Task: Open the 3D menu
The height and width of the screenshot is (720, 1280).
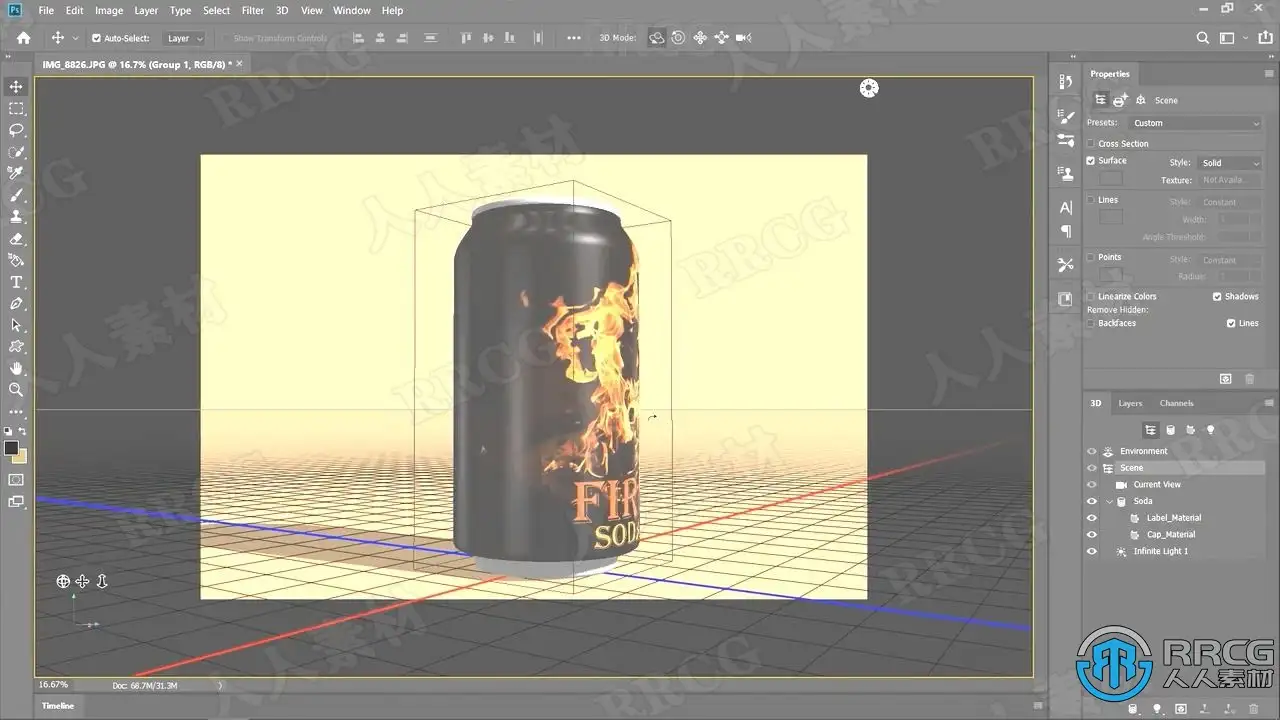Action: coord(282,10)
